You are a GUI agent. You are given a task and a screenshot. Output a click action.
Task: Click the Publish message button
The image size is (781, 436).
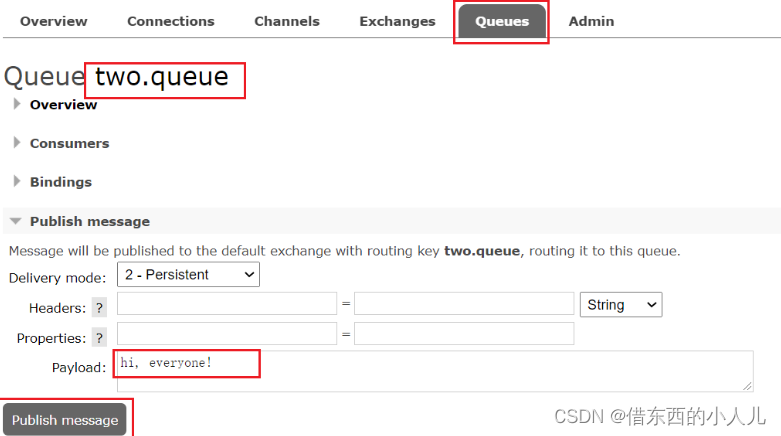point(65,420)
